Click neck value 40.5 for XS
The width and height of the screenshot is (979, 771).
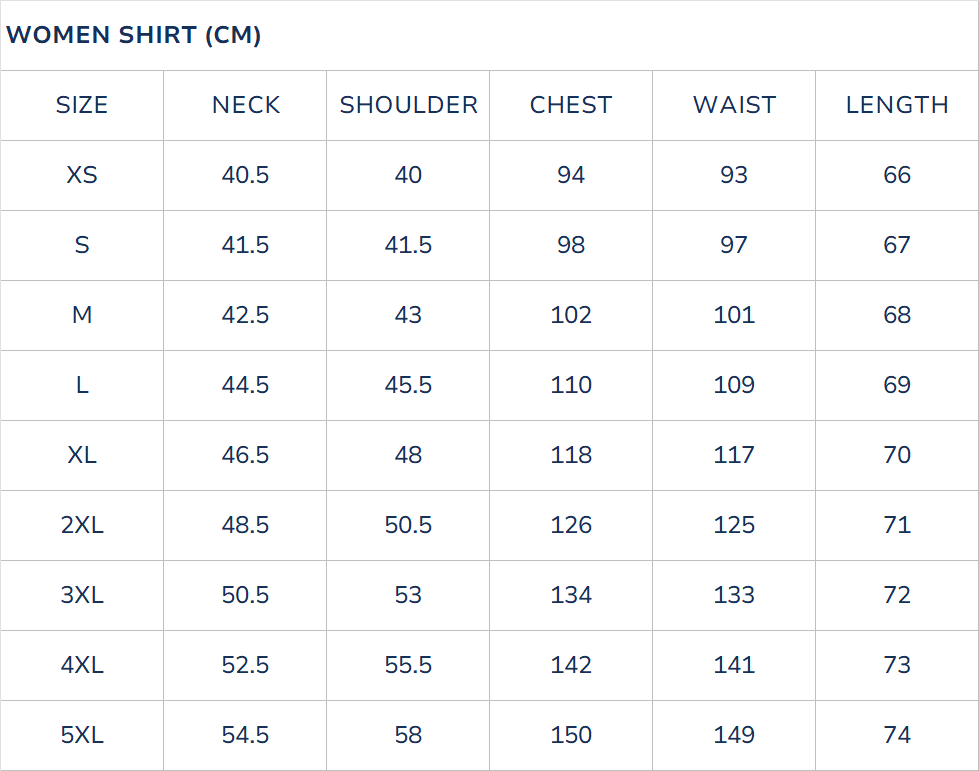pyautogui.click(x=245, y=175)
